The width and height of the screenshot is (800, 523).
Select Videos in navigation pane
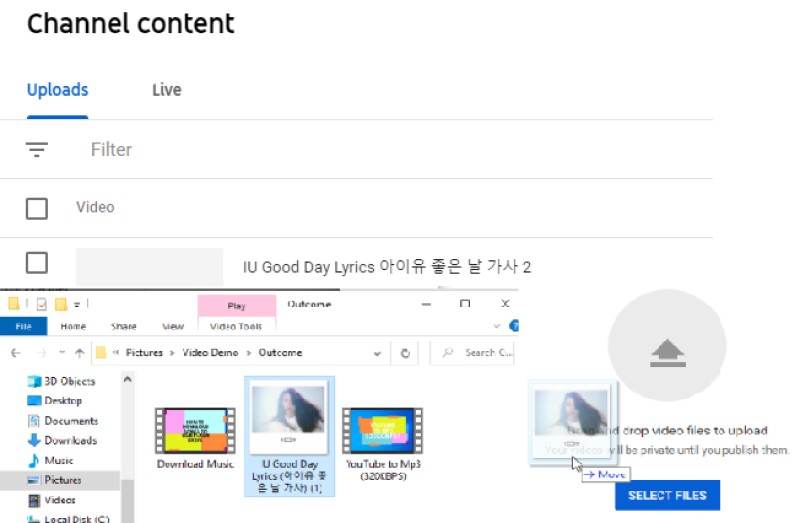[x=52, y=500]
